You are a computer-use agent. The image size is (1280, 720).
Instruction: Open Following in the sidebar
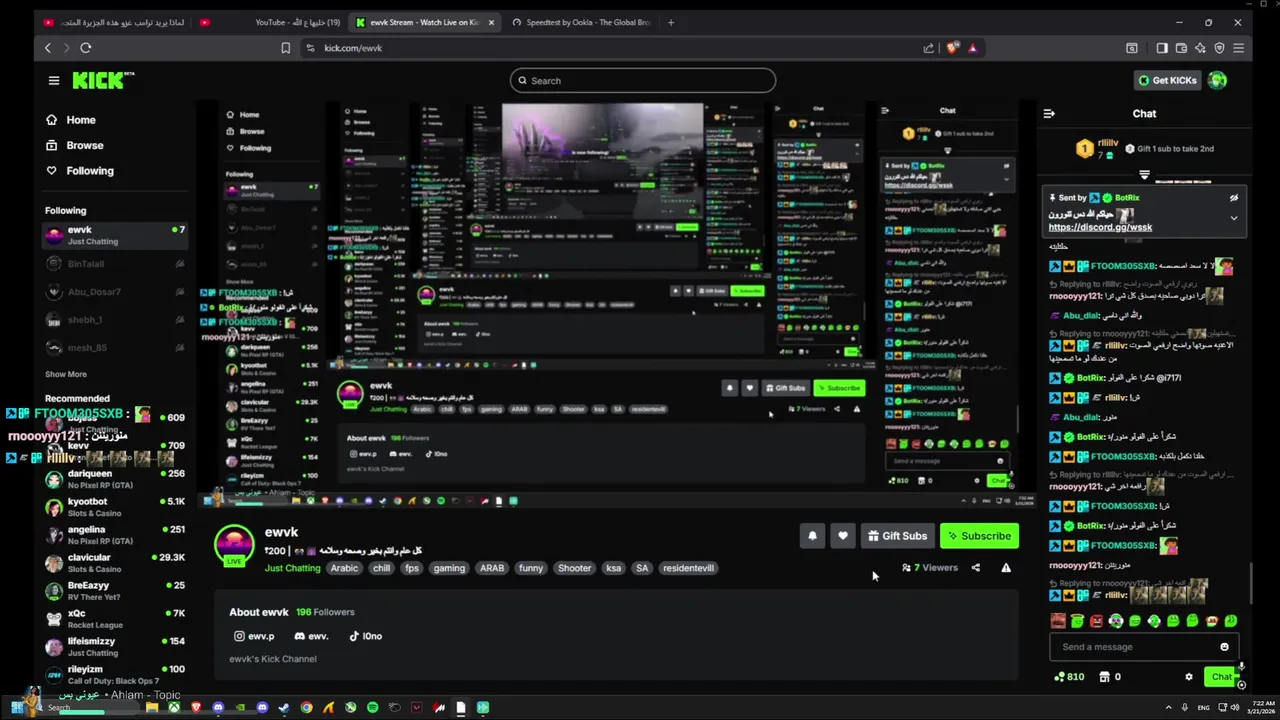(x=79, y=171)
